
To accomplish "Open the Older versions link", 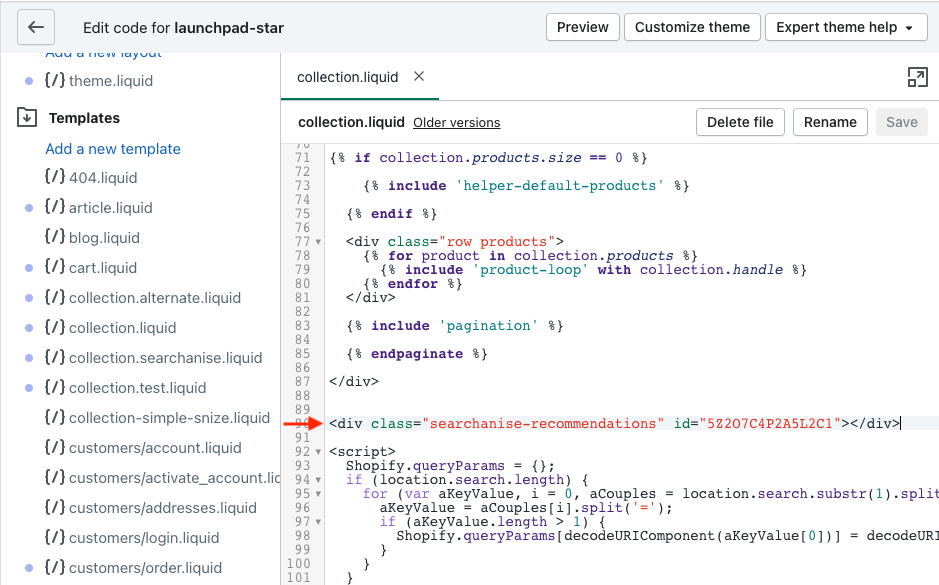I will tap(456, 123).
